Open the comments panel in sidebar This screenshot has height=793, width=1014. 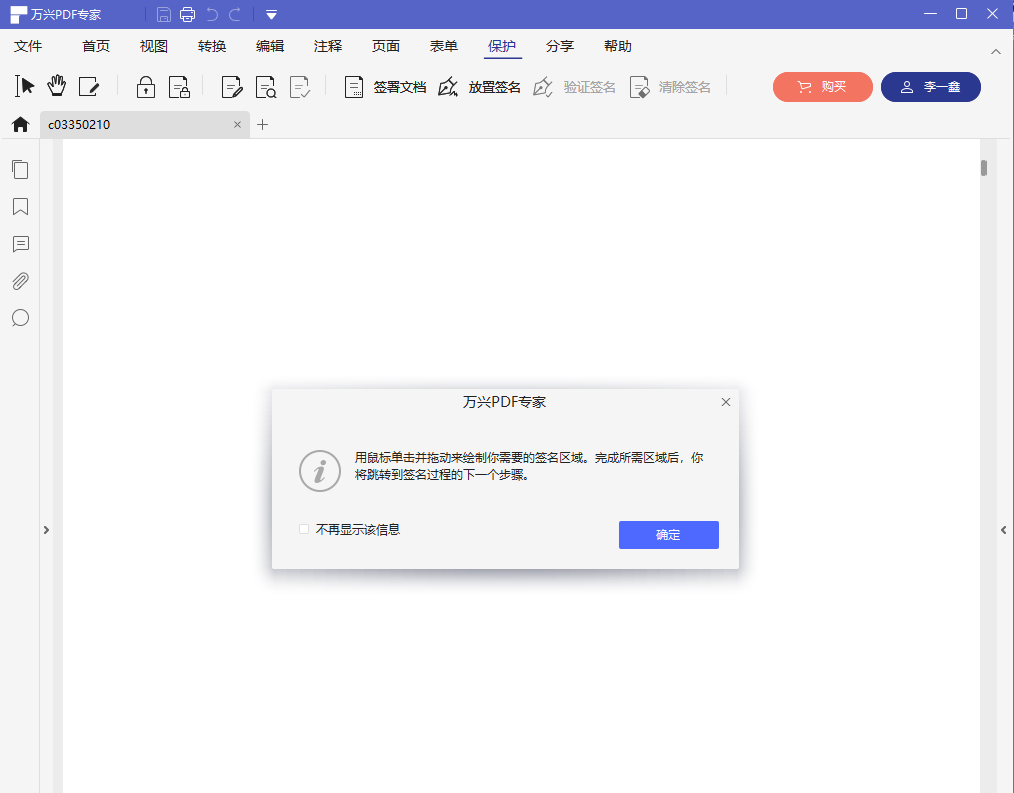21,244
